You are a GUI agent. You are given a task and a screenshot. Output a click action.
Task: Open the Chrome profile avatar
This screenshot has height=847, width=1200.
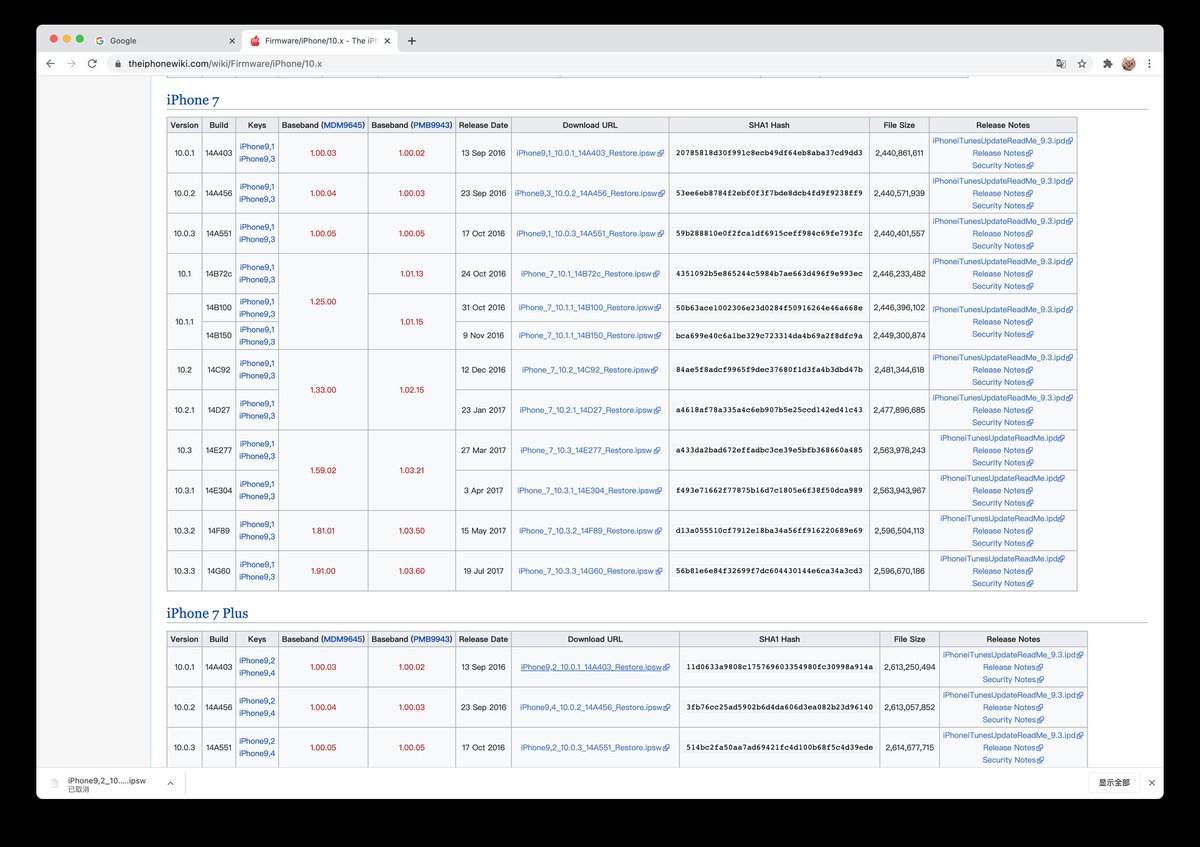pyautogui.click(x=1128, y=63)
